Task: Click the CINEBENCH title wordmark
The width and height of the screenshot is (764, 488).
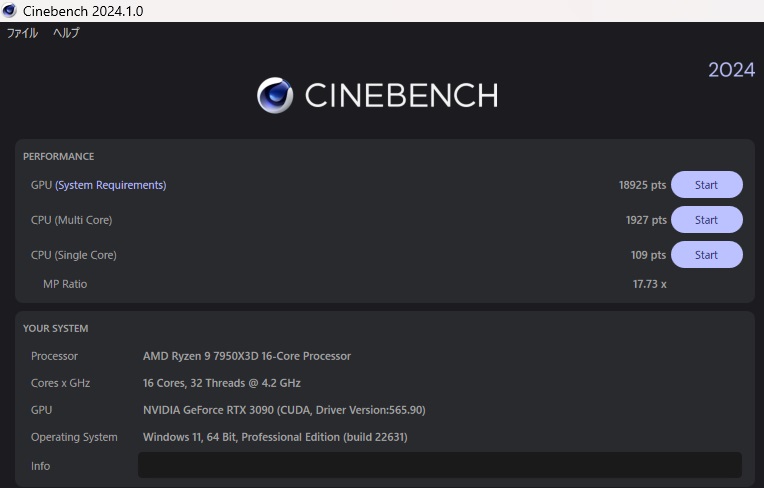Action: click(x=401, y=95)
